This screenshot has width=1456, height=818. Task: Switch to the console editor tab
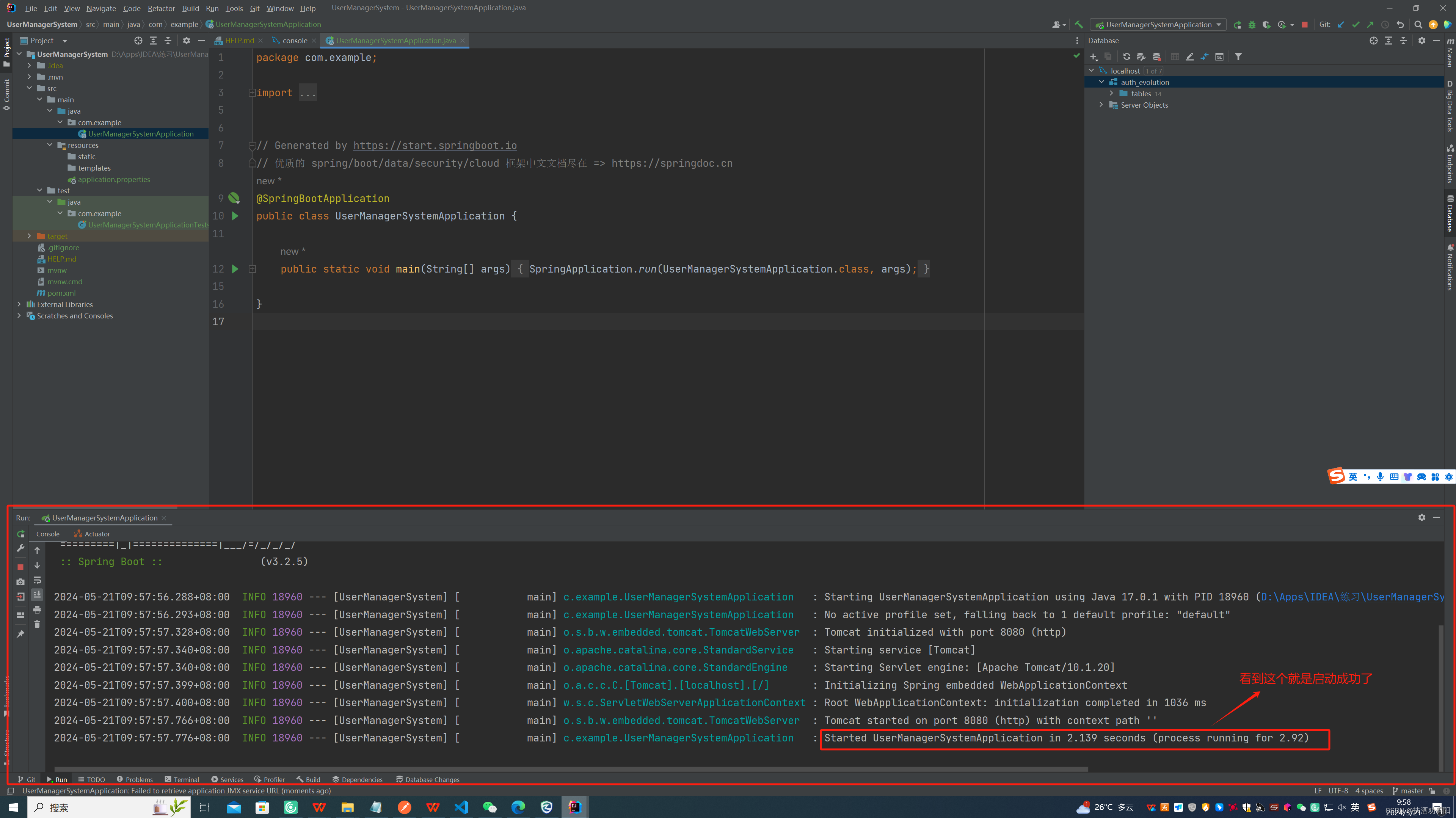coord(295,41)
